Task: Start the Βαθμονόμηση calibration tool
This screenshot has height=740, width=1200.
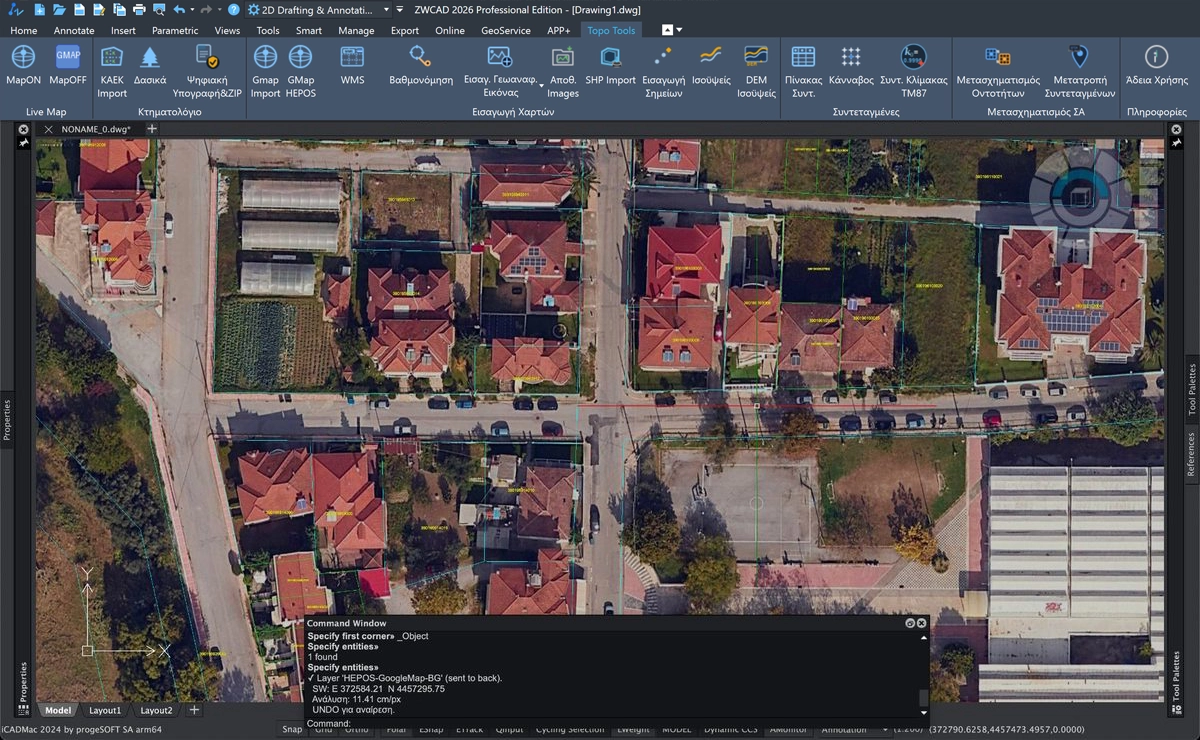Action: click(421, 65)
